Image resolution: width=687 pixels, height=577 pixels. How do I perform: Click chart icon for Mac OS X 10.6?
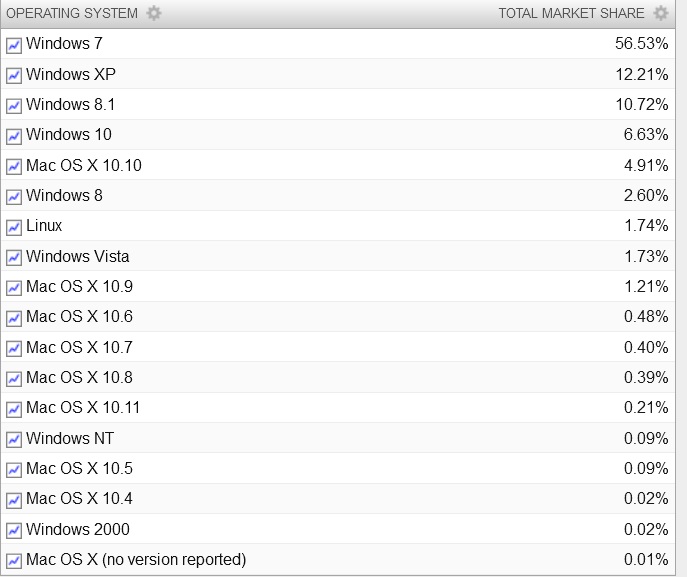tap(14, 318)
